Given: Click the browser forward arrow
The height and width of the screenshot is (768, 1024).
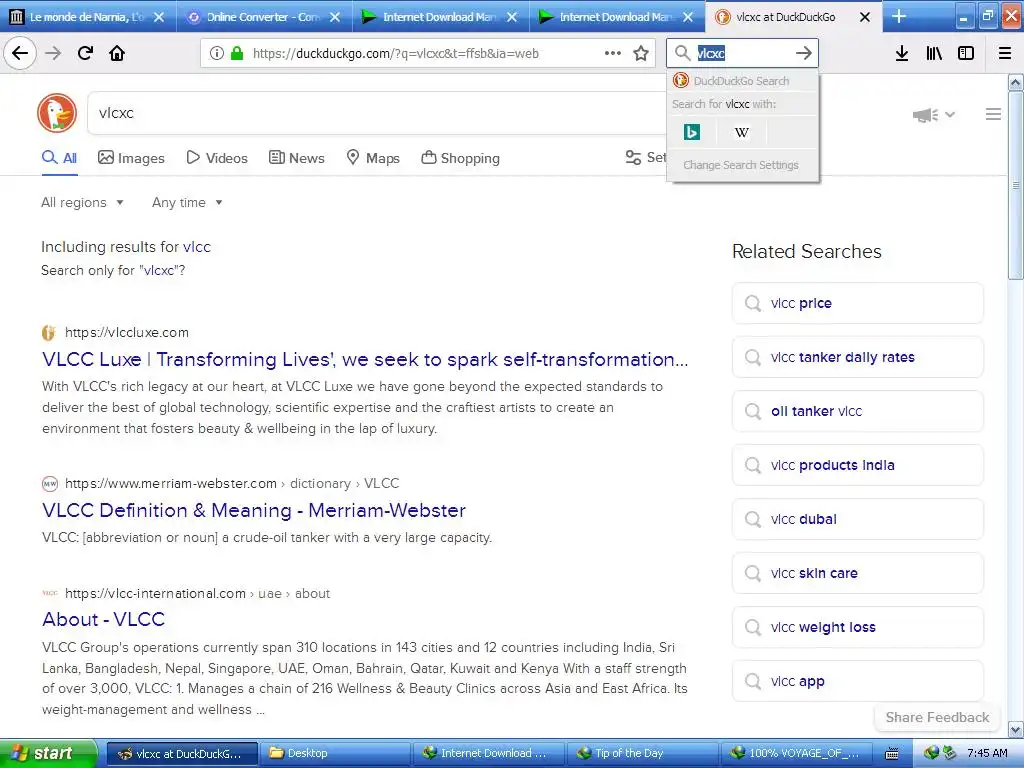Looking at the screenshot, I should click(53, 53).
